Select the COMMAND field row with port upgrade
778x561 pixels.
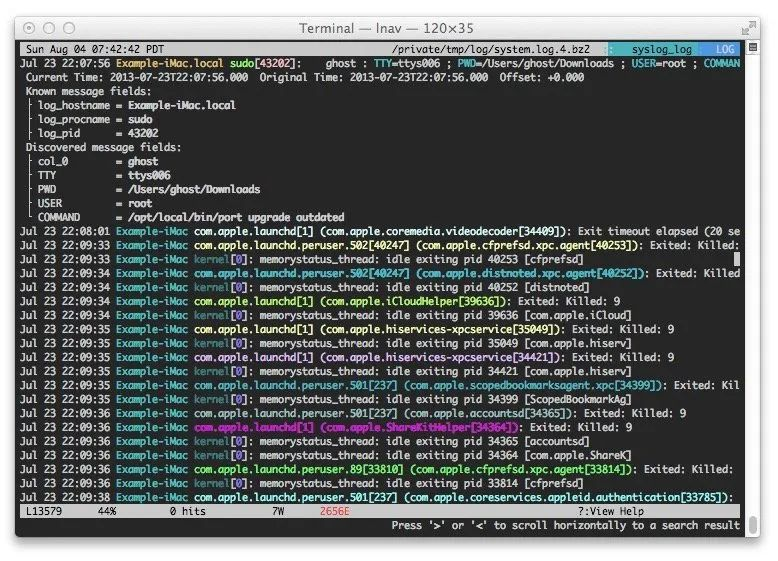coord(191,217)
